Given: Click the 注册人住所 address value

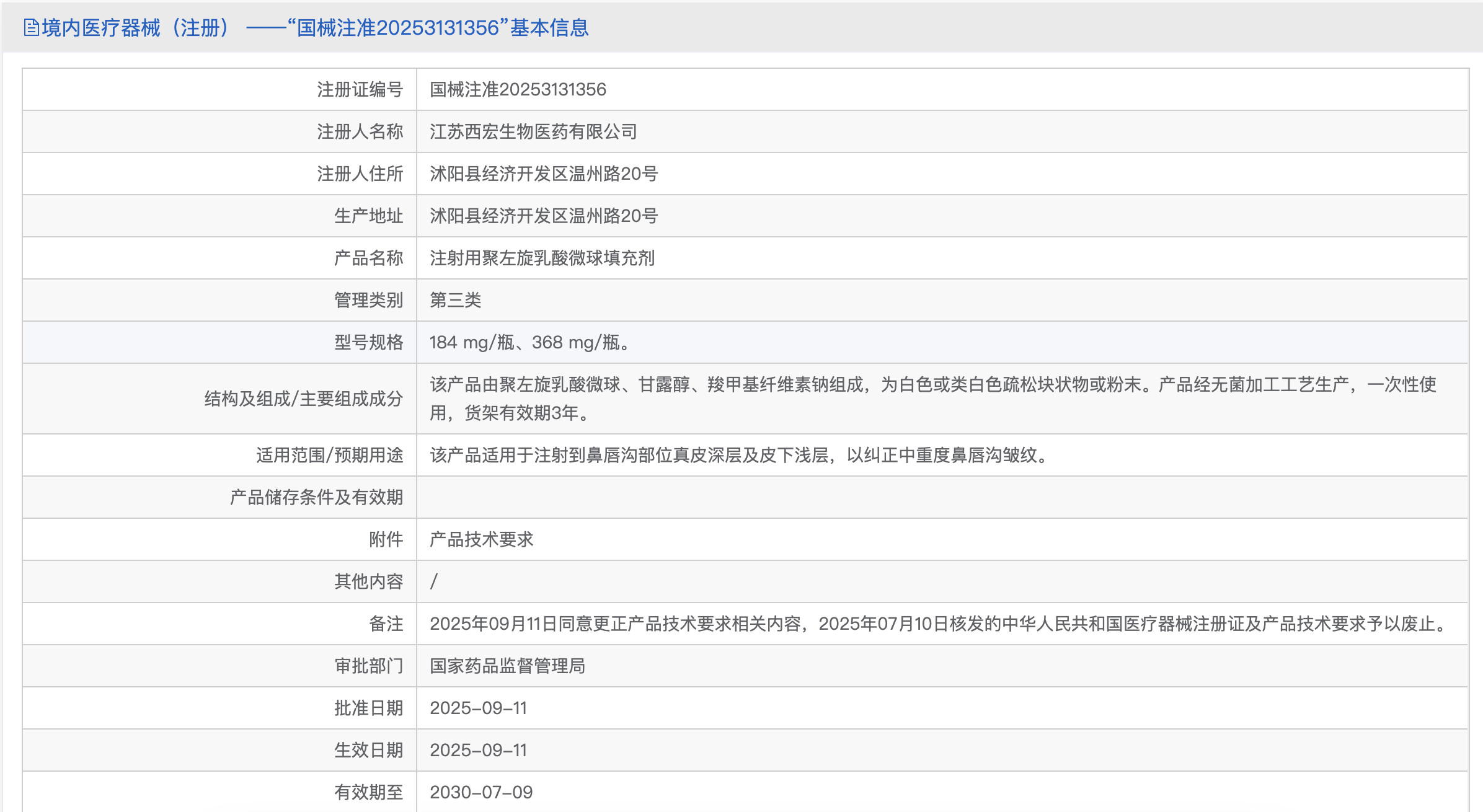Looking at the screenshot, I should pos(544,174).
